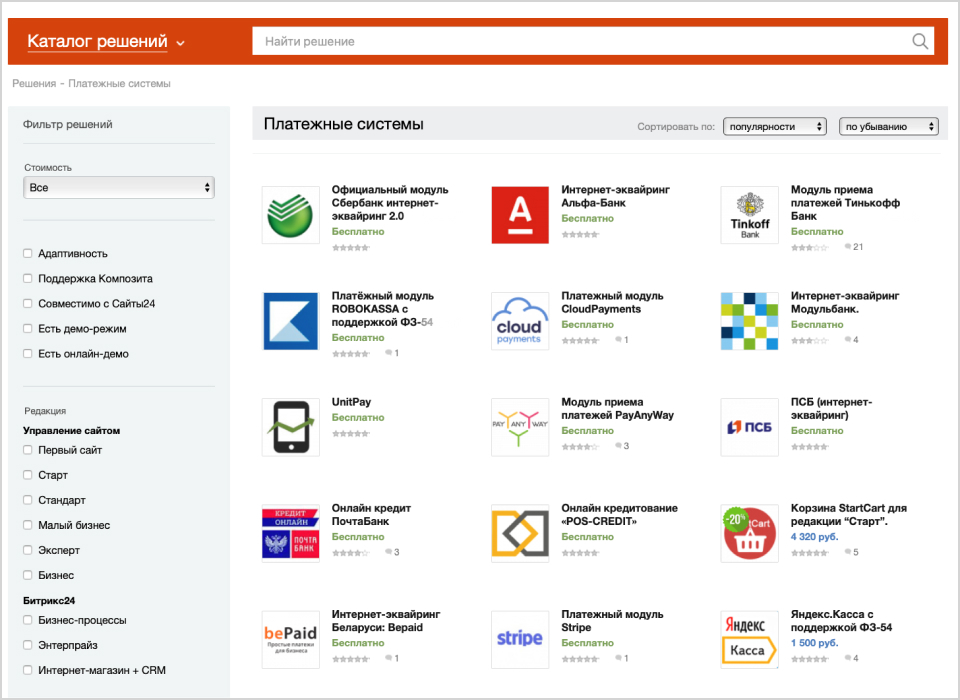Open Модуль приема платежей Тинькофф link

tap(845, 203)
